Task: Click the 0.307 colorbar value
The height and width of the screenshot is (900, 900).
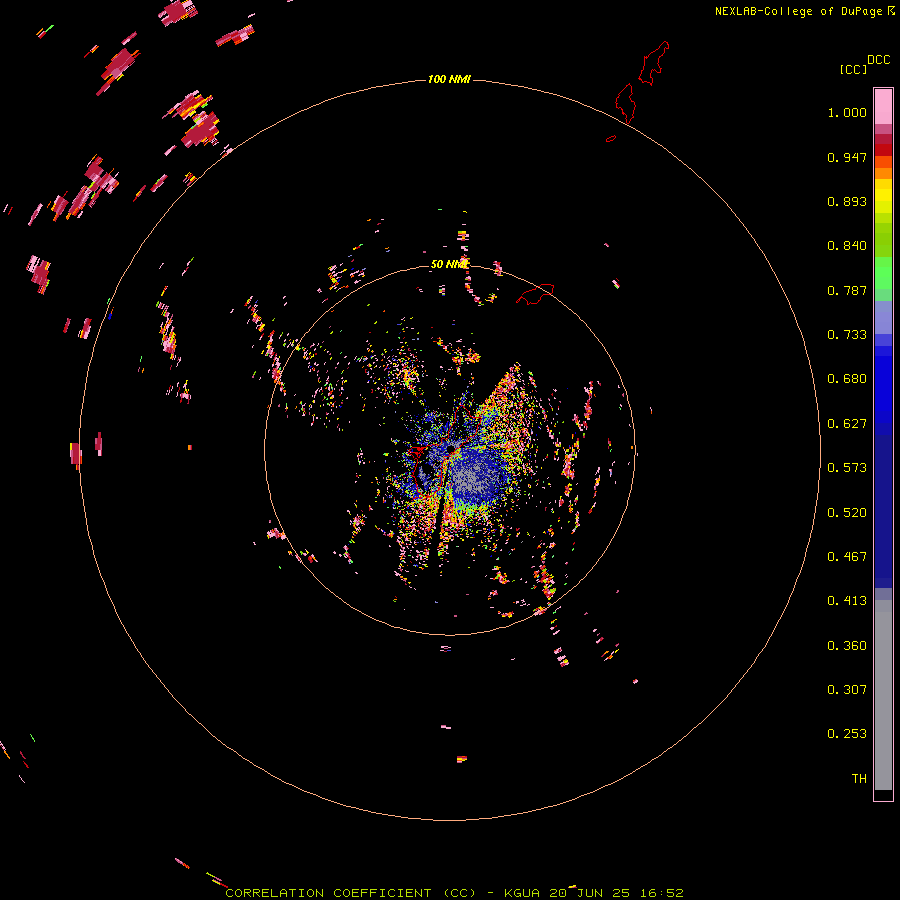Action: [x=847, y=690]
